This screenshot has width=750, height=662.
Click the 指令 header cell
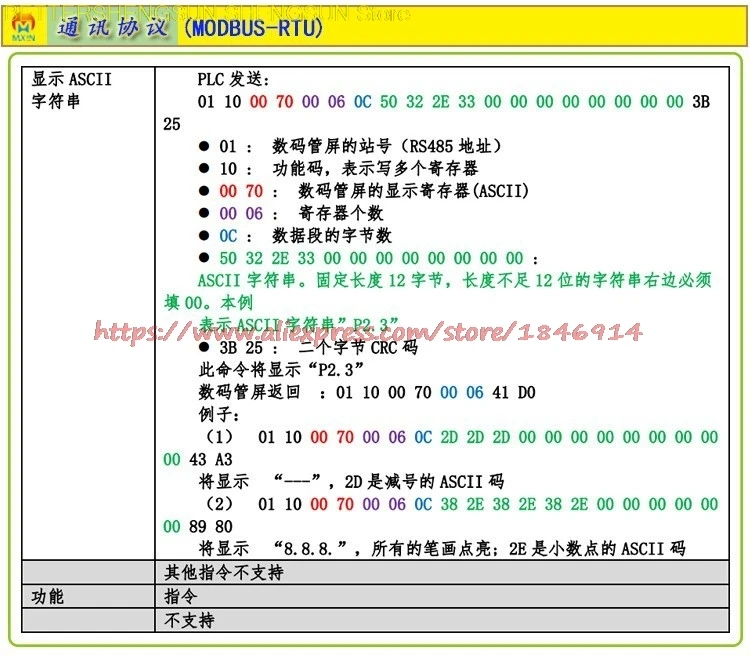click(441, 596)
